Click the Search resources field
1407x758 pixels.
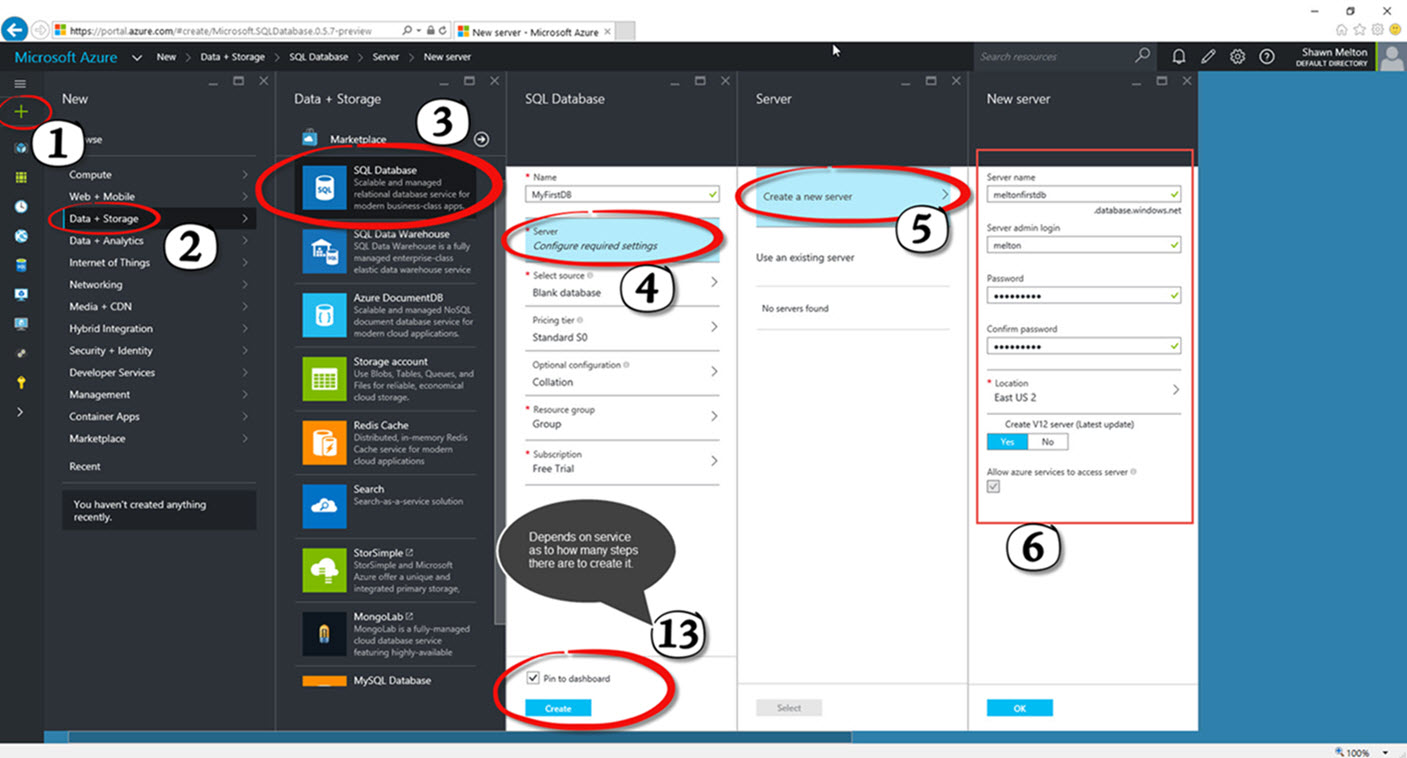[x=1053, y=57]
